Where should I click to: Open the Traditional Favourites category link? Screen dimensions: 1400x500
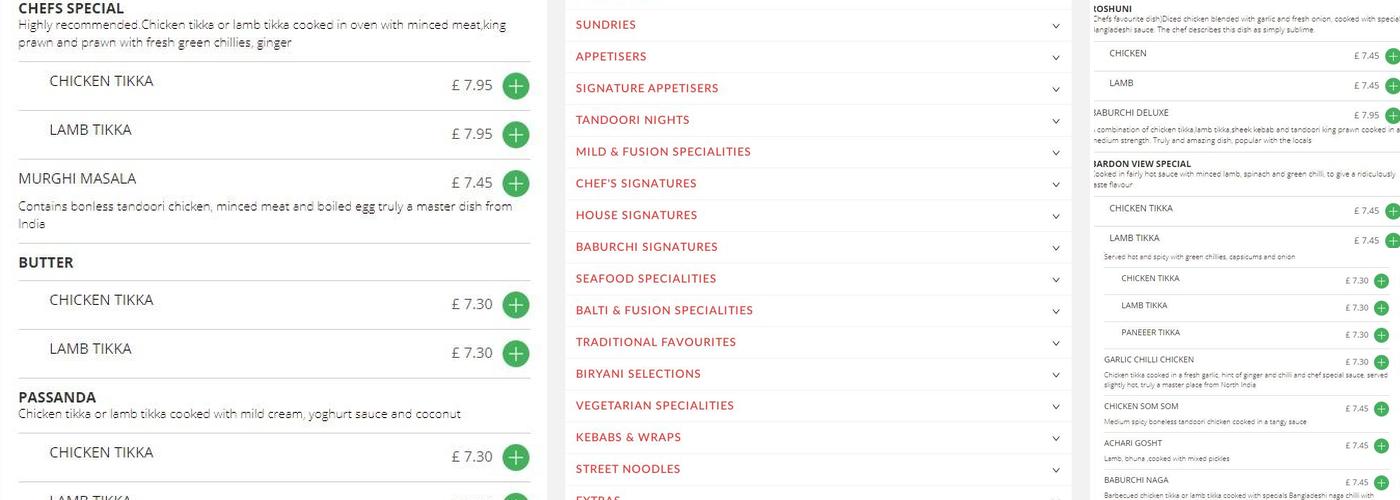[655, 342]
